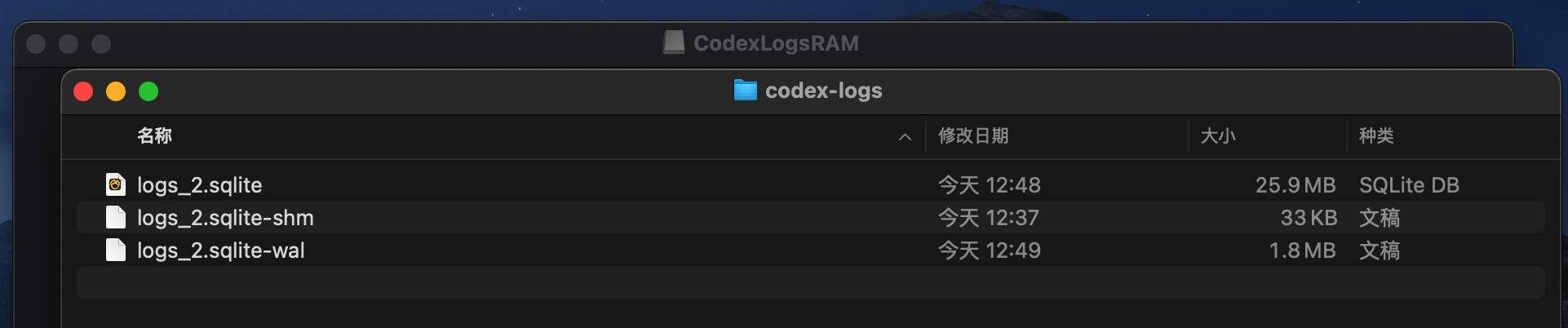Sort by 大小 column header
Screen dimensions: 1568x328
pos(1218,136)
